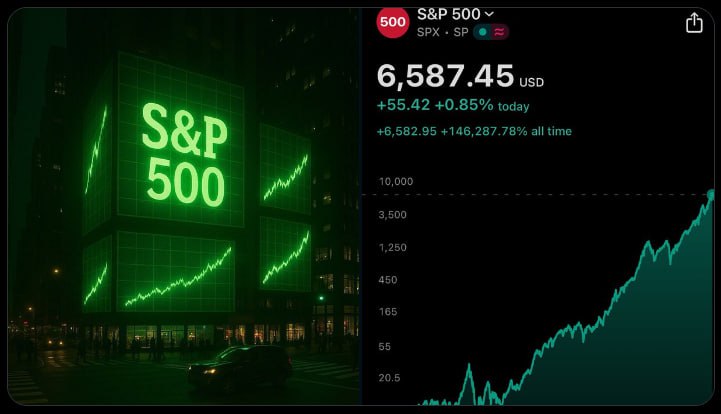
Task: Click the early spike peak on the chart
Action: [469, 367]
